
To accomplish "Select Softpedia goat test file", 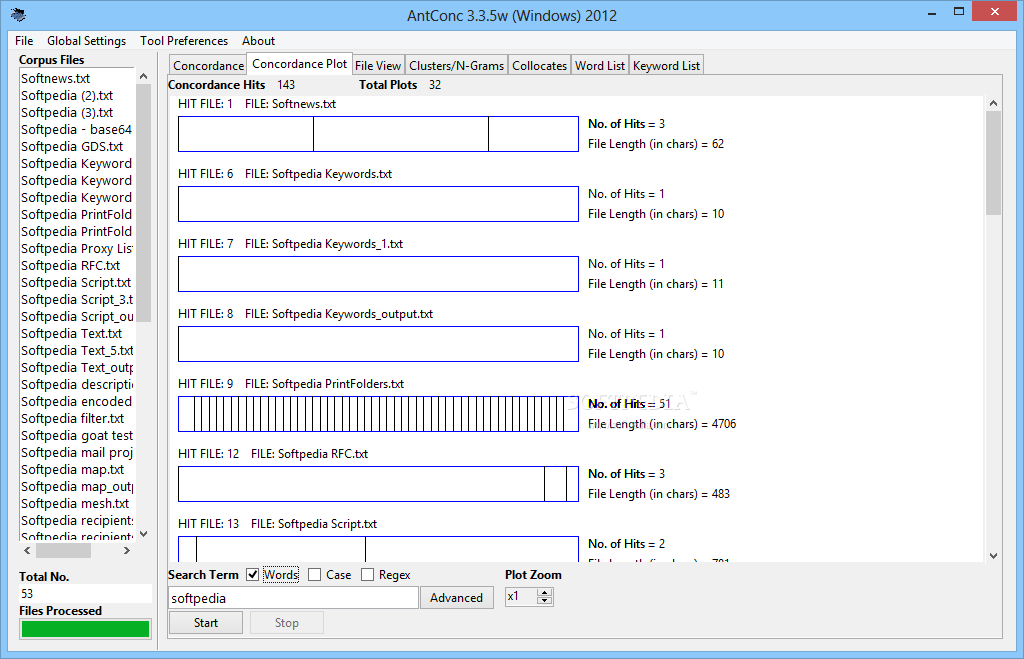I will click(x=76, y=435).
